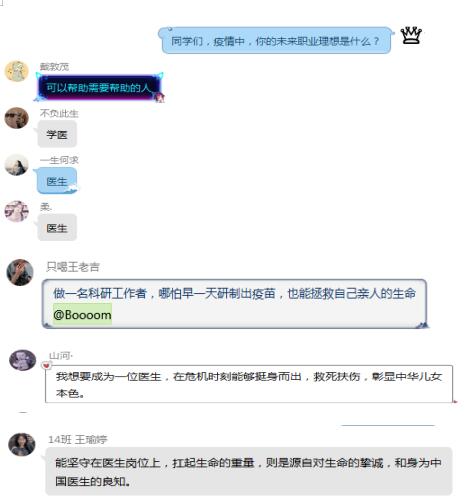The width and height of the screenshot is (468, 503).
Task: Click 山河's message about becoming a doctor
Action: [249, 384]
